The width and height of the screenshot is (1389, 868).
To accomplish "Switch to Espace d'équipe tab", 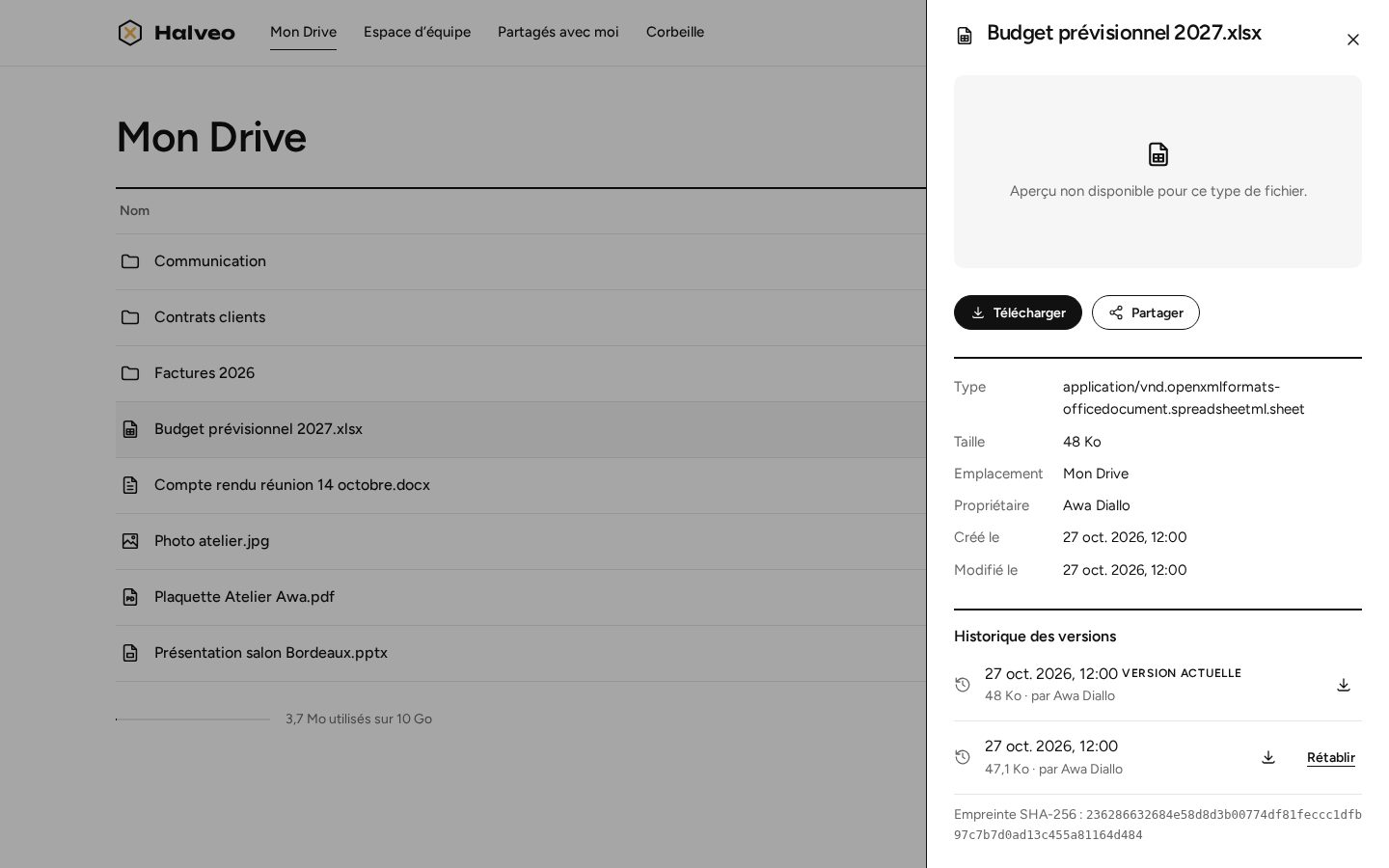I will click(417, 32).
